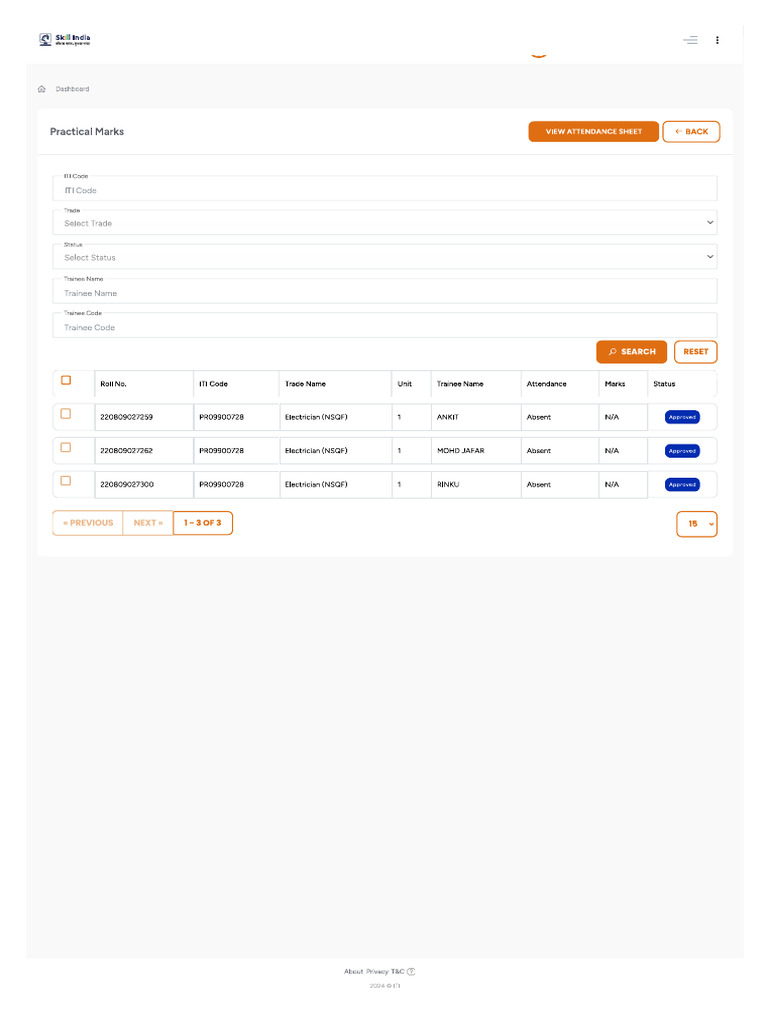Click the Trainee Name column header

coord(460,384)
